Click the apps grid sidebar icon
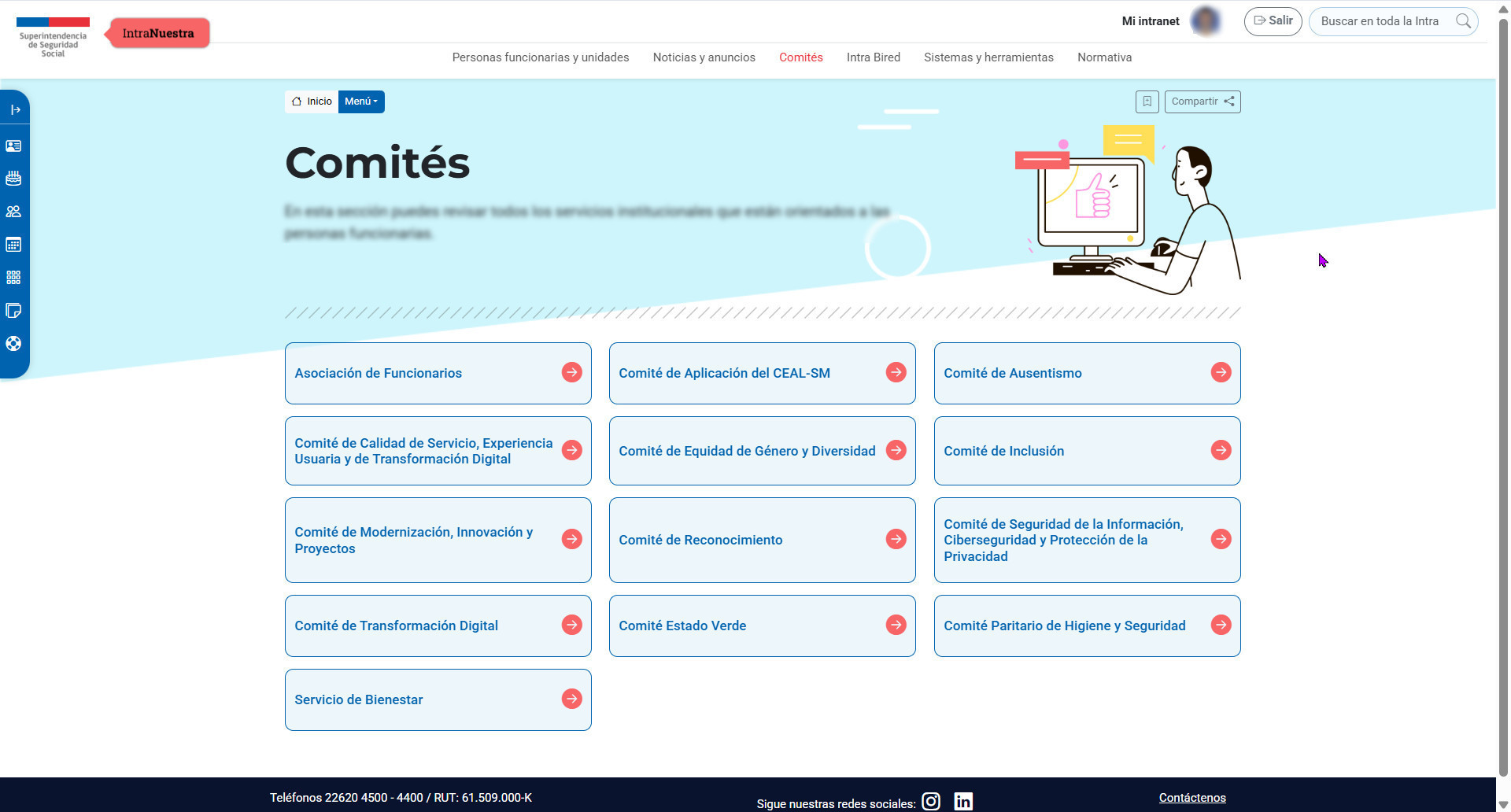1511x812 pixels. click(x=13, y=278)
